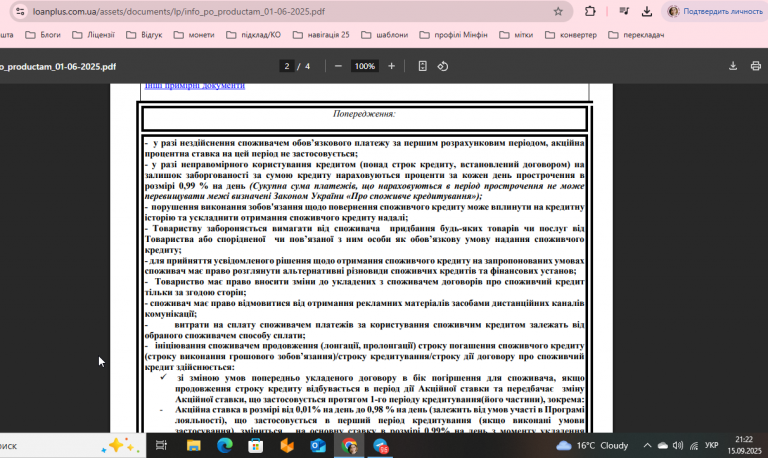Switch the УКР input language

point(711,445)
